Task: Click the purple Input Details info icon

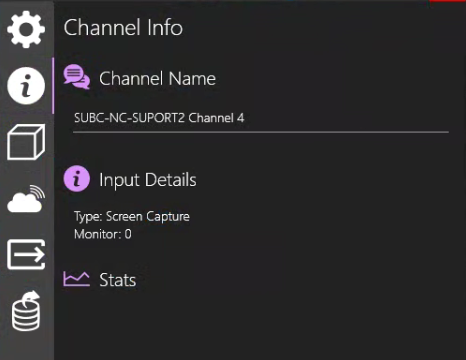Action: [77, 179]
